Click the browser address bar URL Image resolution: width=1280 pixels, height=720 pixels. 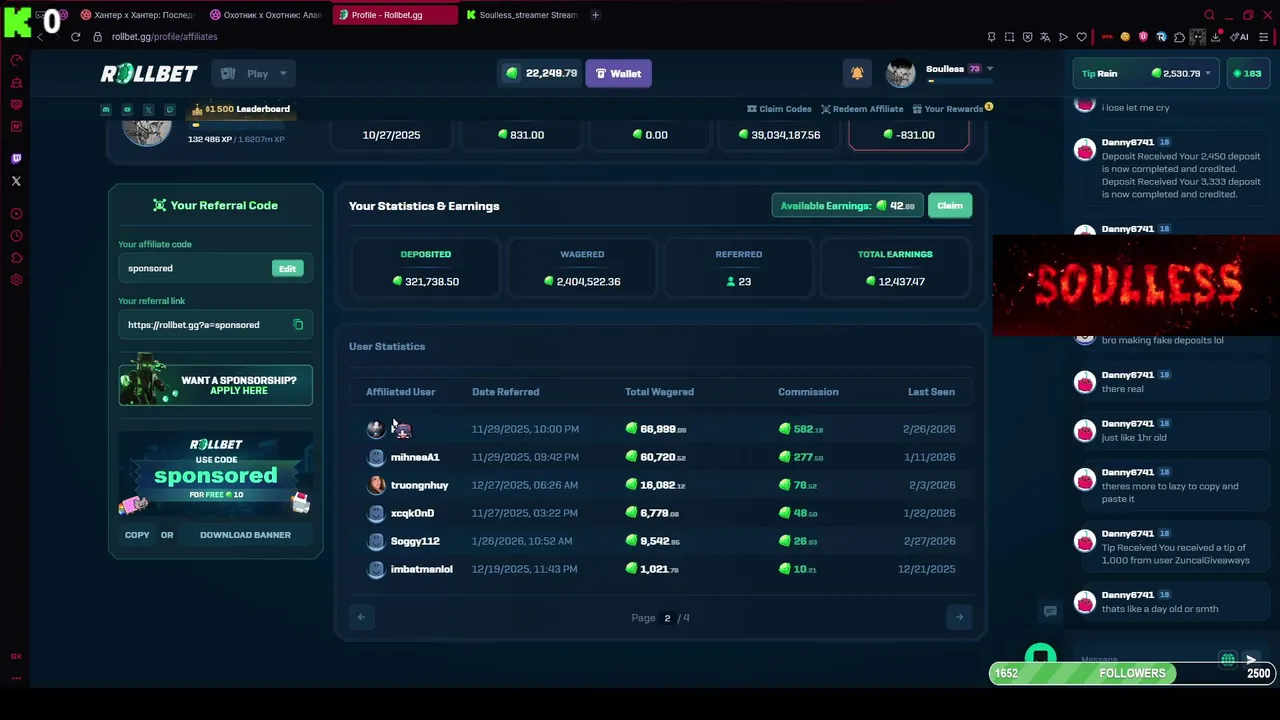[x=164, y=37]
